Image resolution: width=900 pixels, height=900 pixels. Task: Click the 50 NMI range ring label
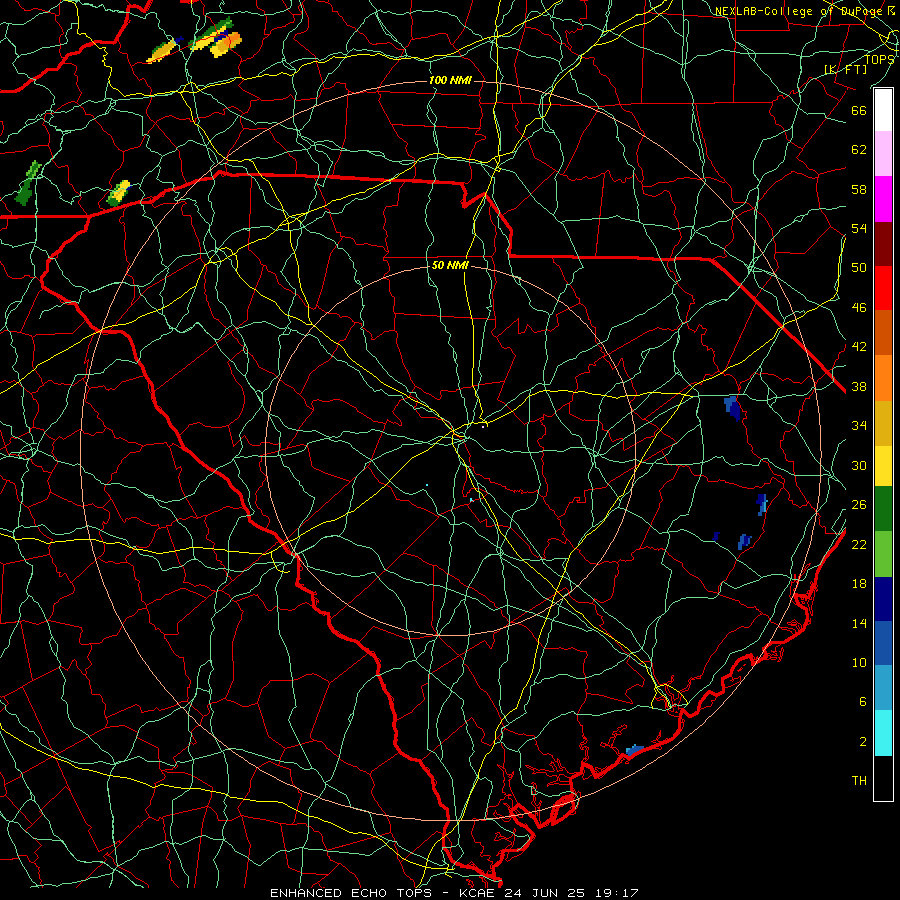click(450, 265)
